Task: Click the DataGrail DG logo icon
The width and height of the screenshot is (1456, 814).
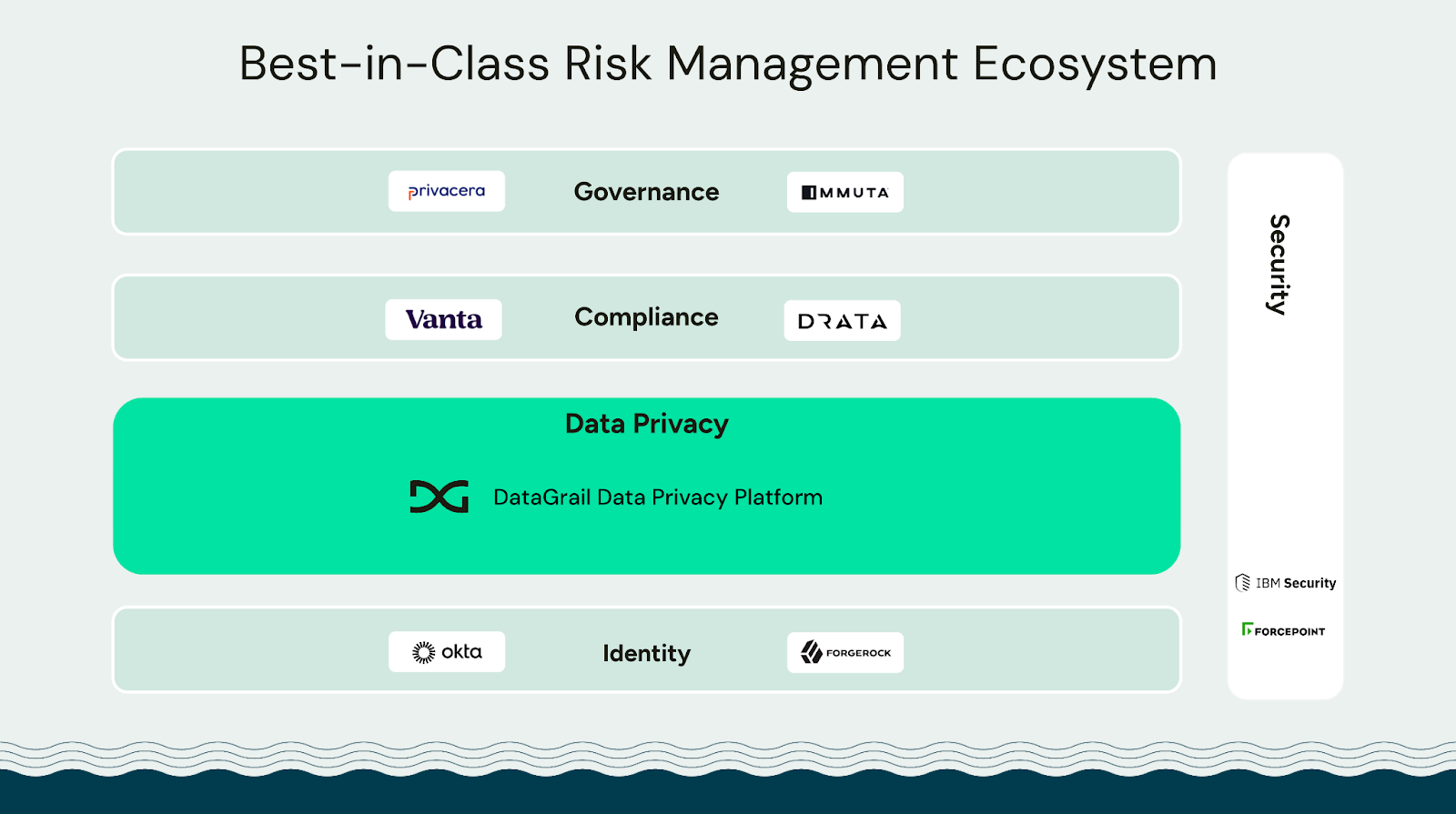Action: coord(439,497)
